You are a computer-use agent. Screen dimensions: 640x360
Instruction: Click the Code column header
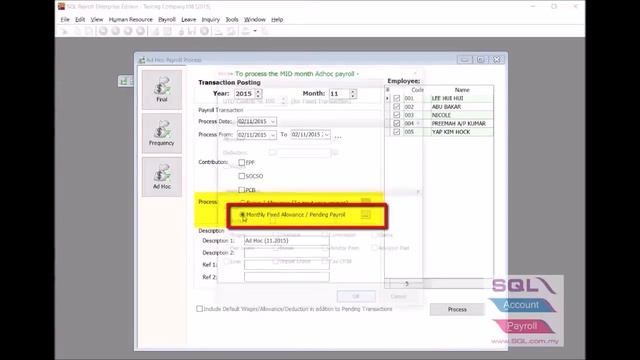coord(417,90)
